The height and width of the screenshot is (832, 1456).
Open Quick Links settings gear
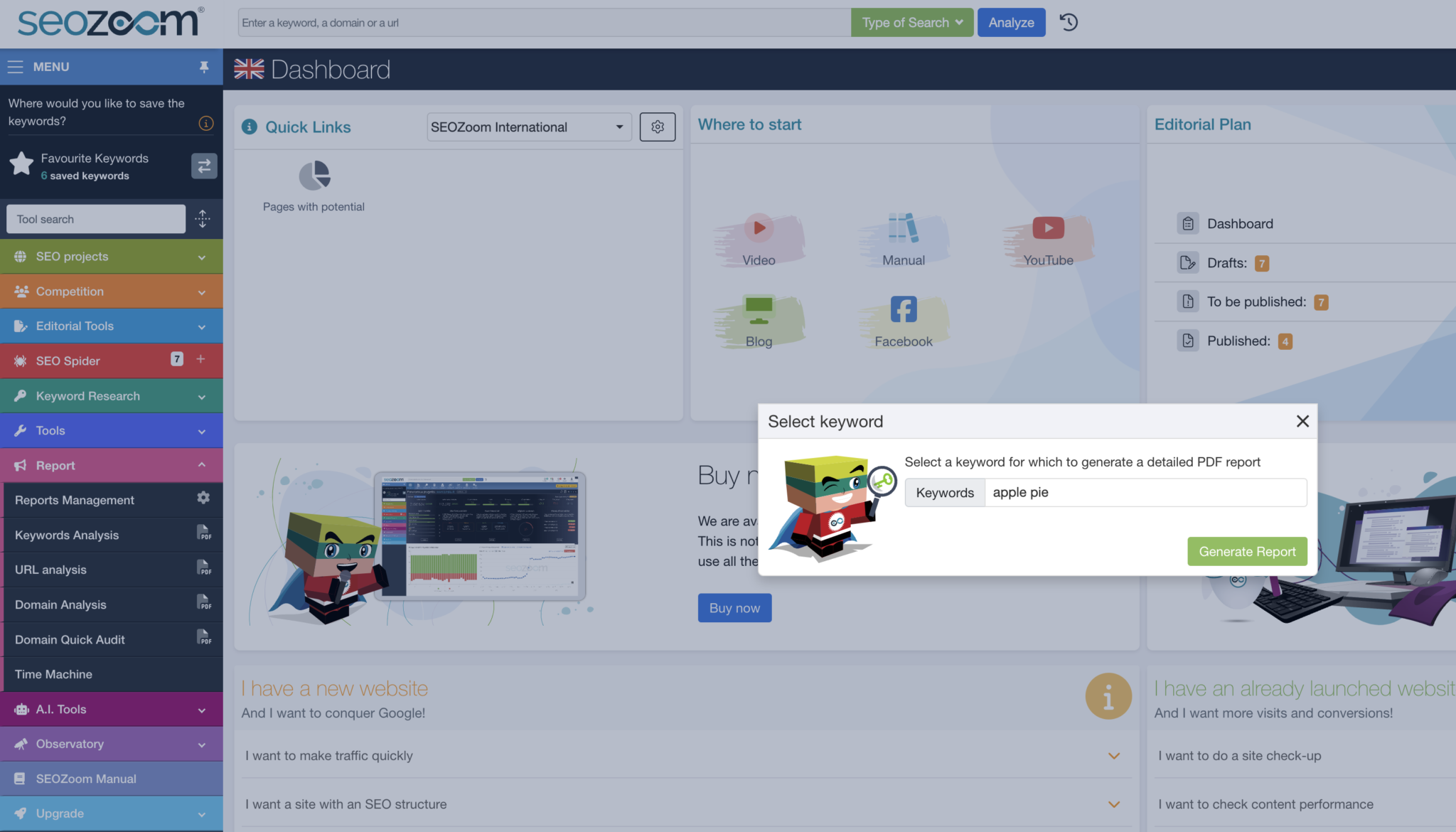tap(658, 127)
